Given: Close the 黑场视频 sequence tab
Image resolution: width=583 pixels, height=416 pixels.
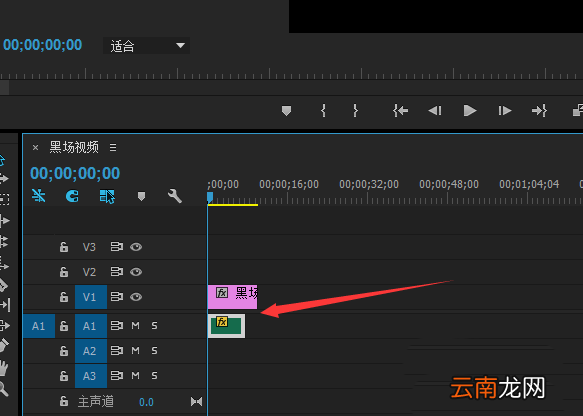Looking at the screenshot, I should coord(35,148).
